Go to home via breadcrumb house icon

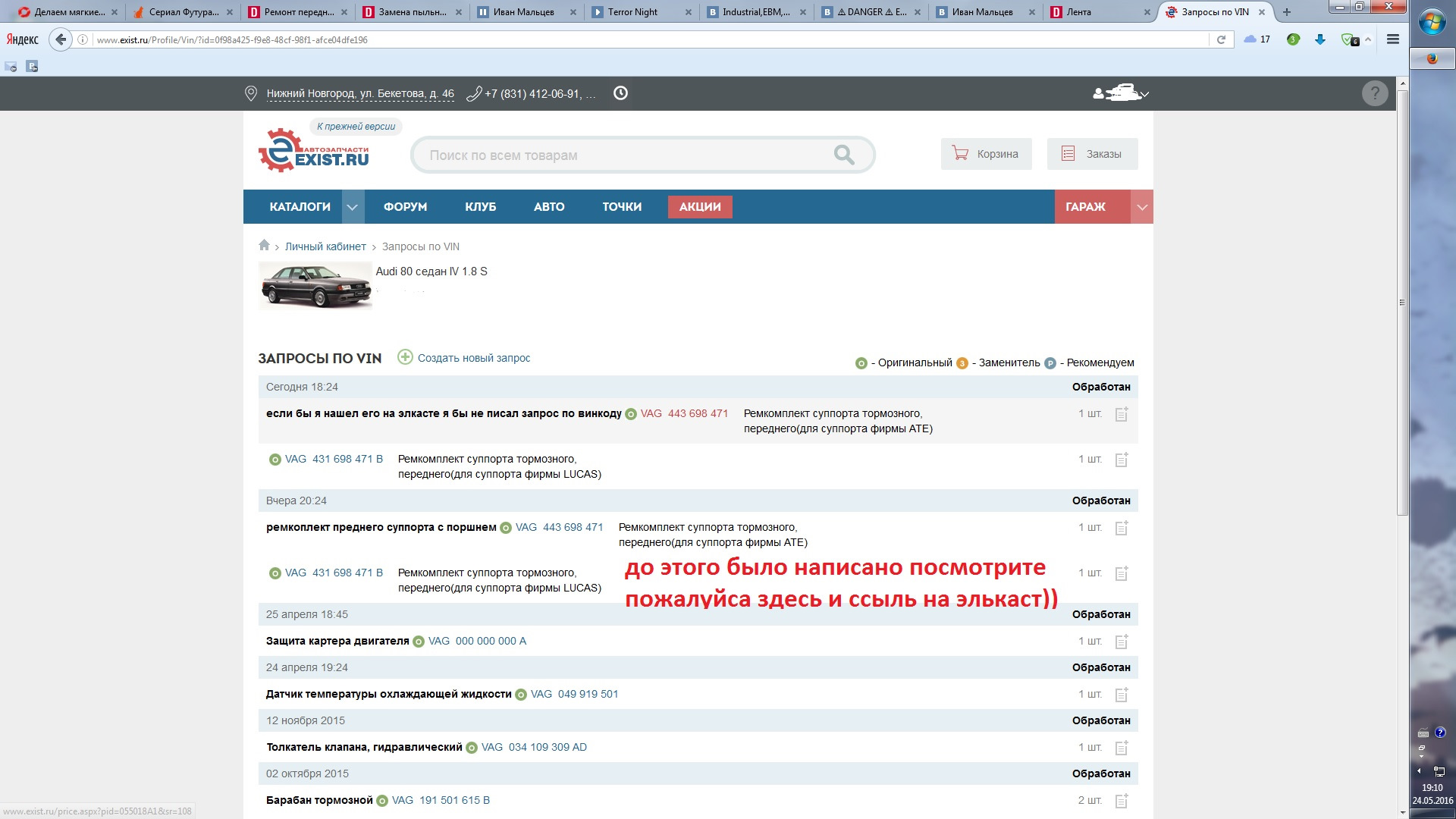[264, 245]
